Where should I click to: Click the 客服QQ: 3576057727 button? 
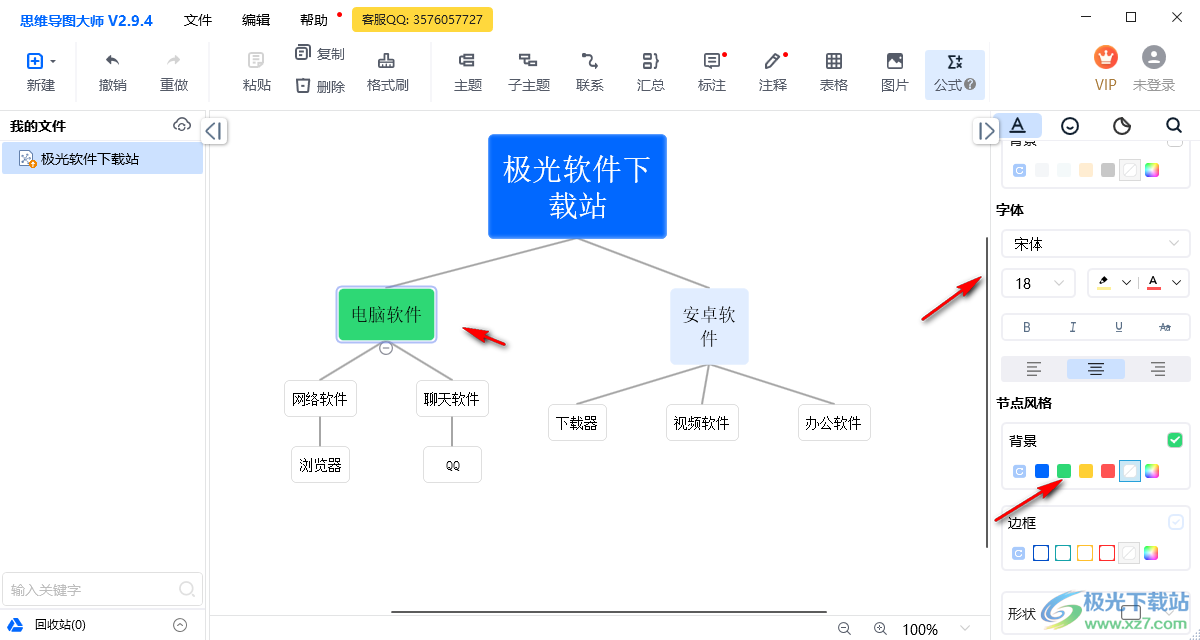tap(422, 19)
